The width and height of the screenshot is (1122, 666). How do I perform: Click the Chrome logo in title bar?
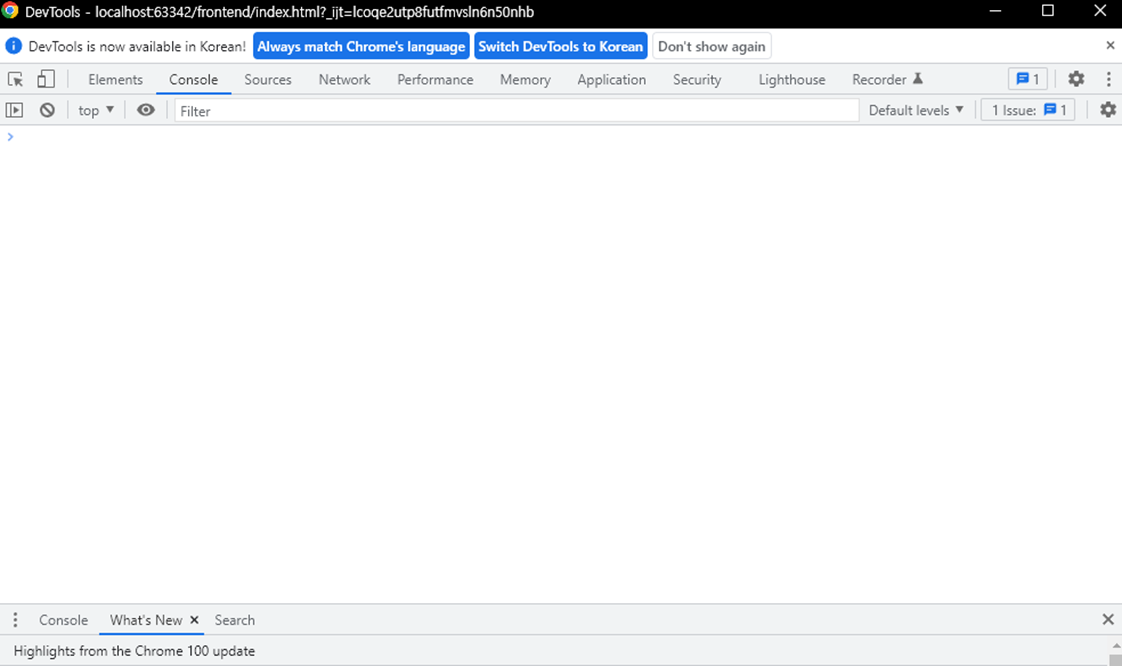click(10, 11)
